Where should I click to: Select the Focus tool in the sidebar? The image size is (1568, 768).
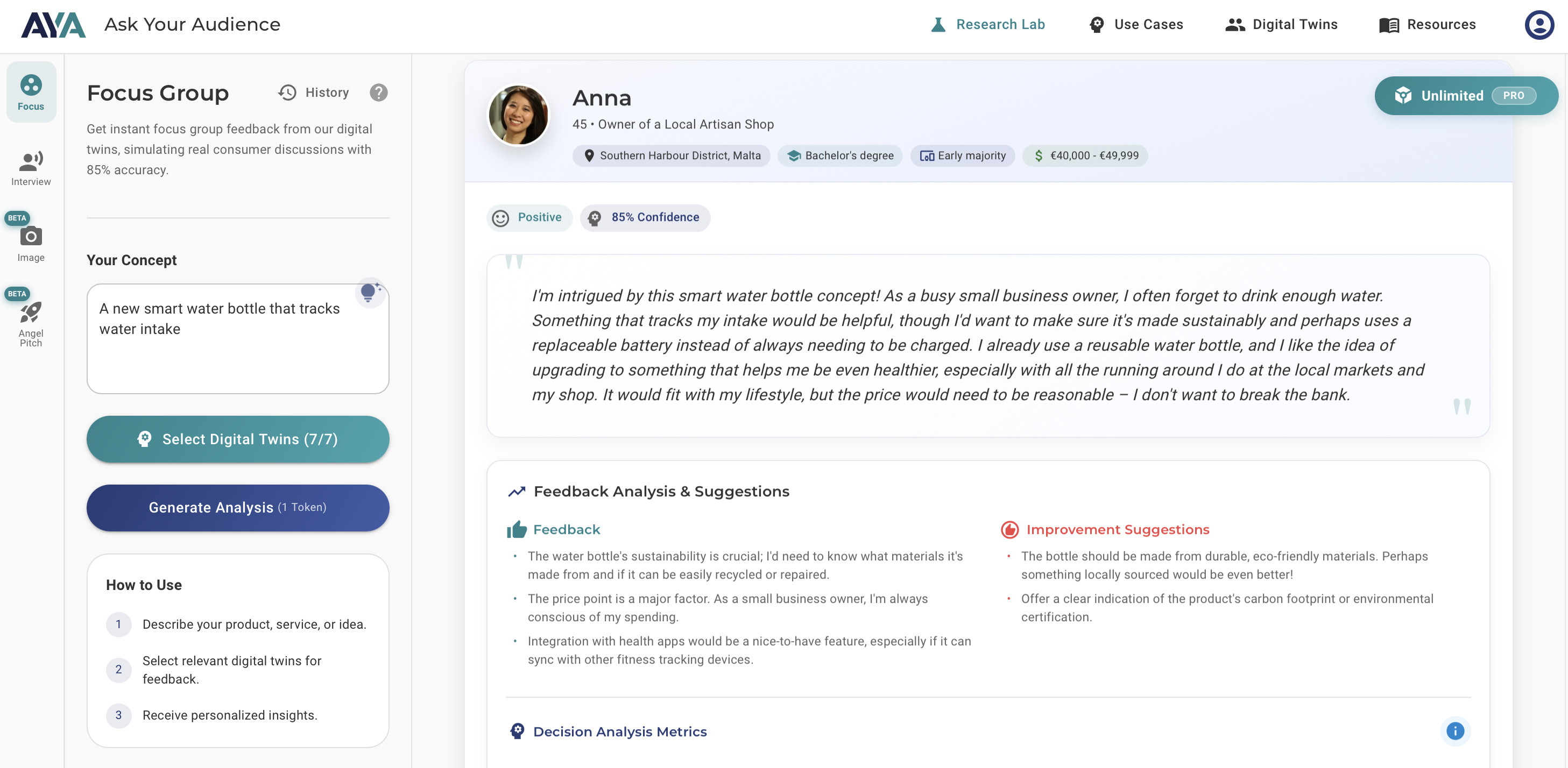click(31, 91)
